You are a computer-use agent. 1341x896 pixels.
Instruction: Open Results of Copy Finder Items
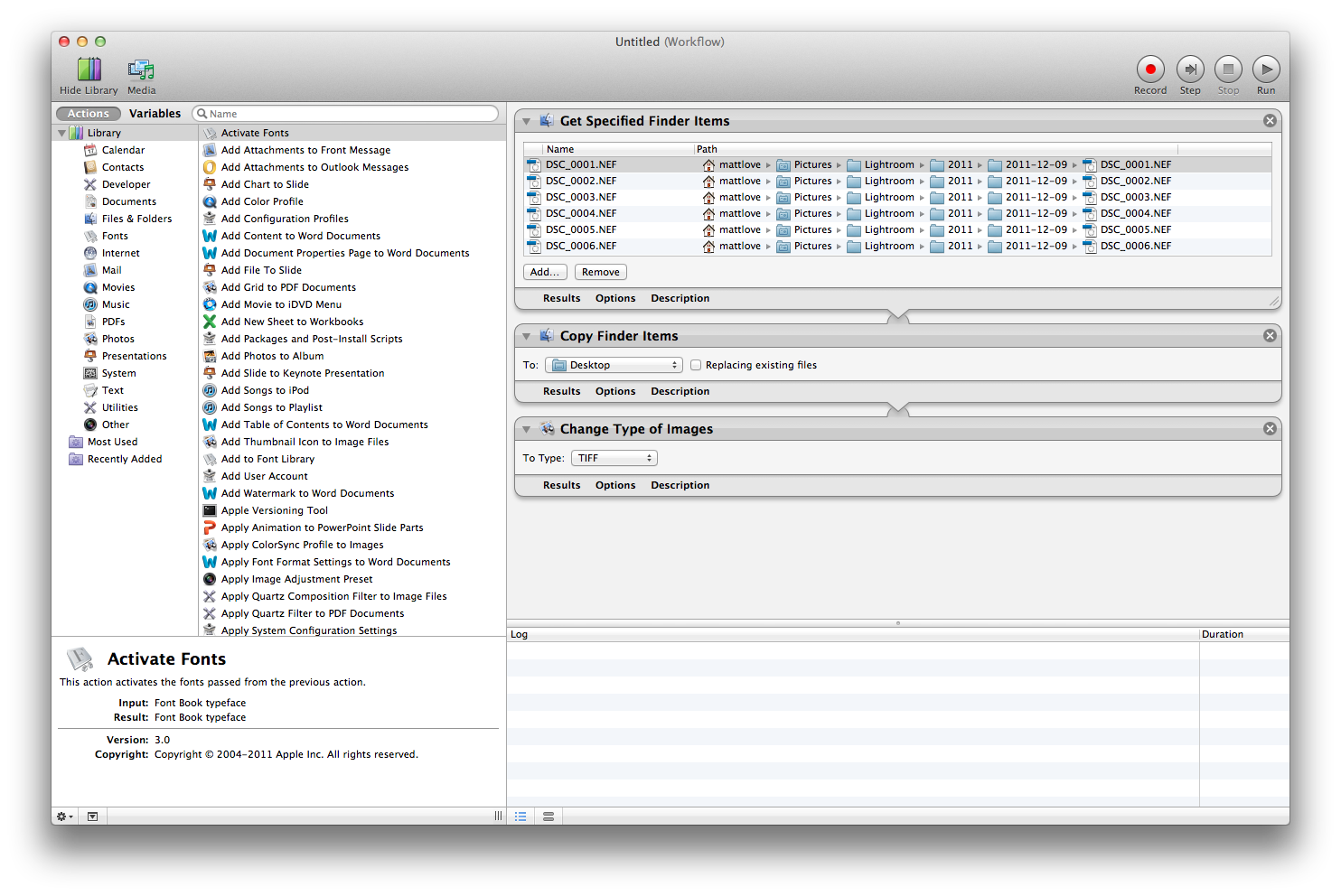point(561,391)
